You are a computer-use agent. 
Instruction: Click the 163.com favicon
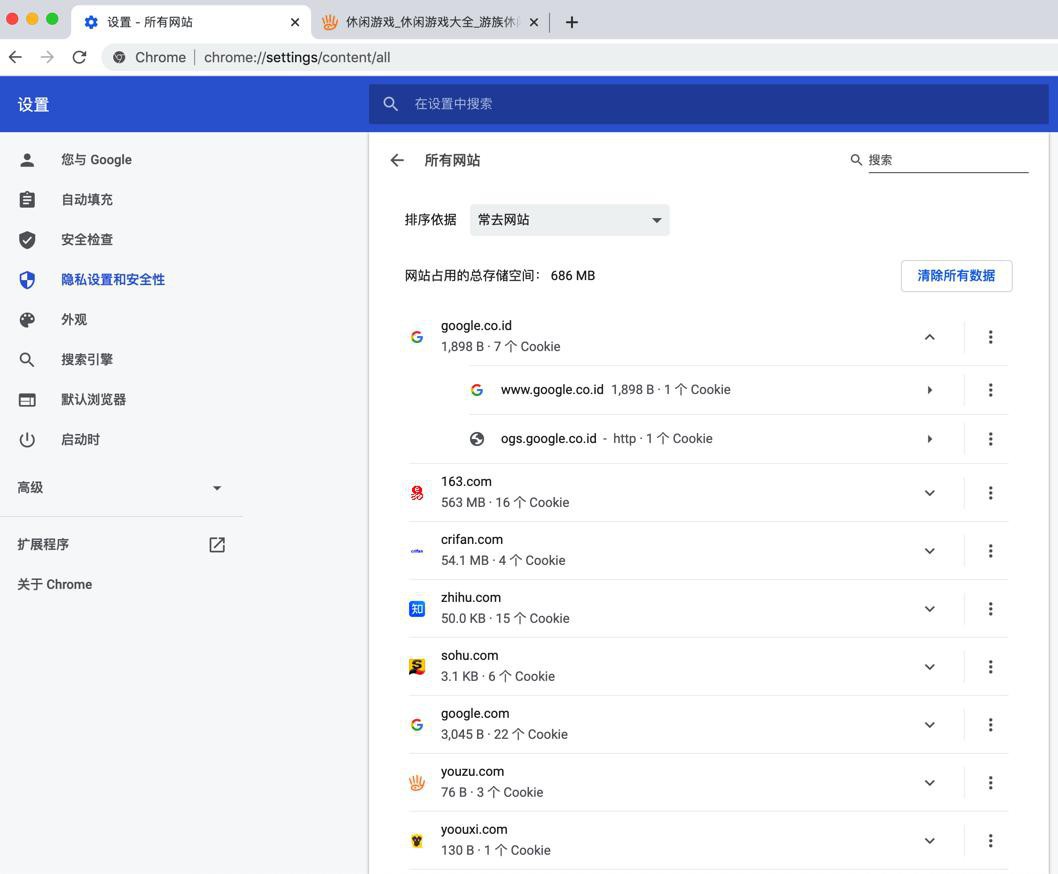(x=417, y=493)
